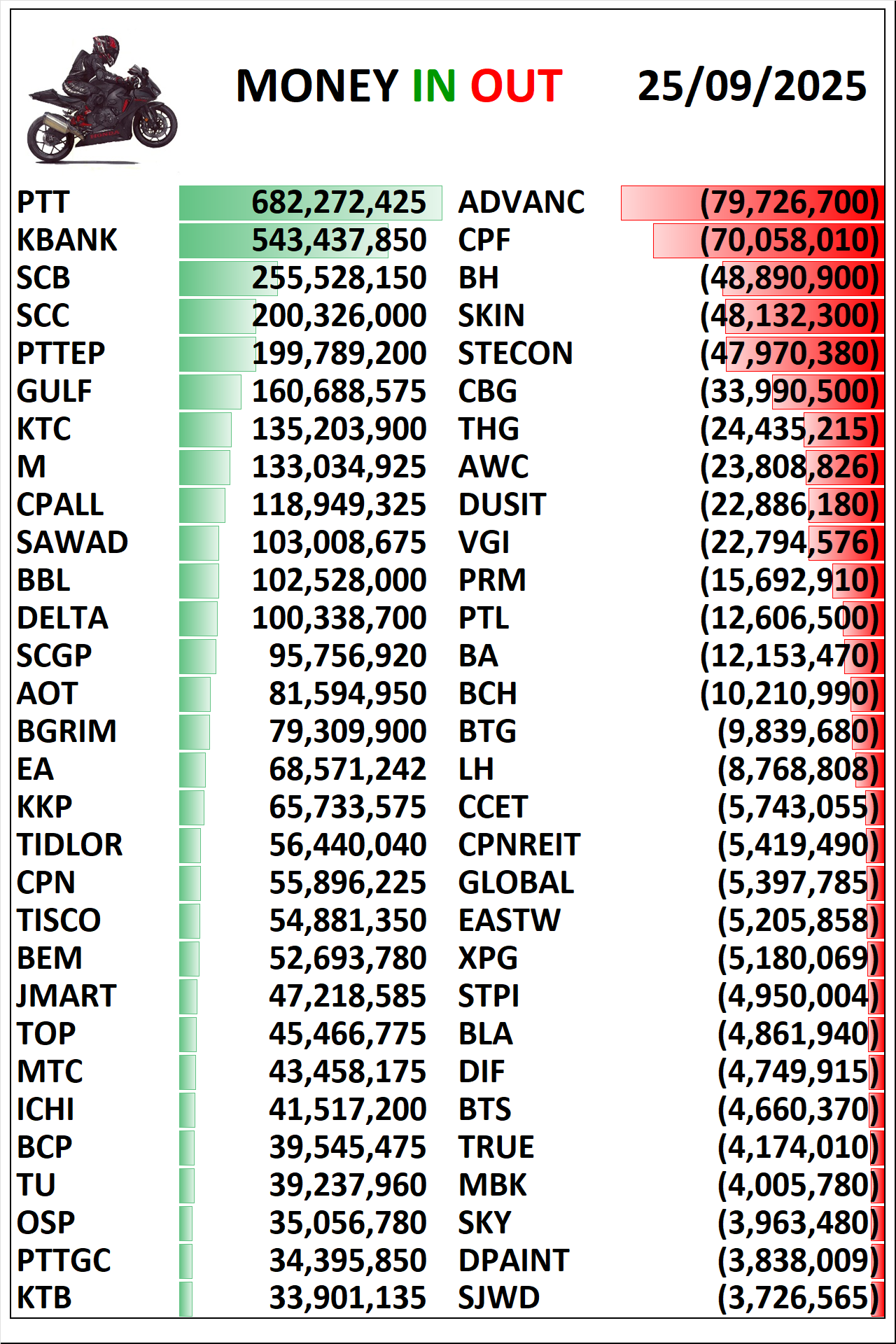Viewport: 896px width, 1344px height.
Task: Select the KTB value 33,901,135
Action: (347, 1299)
